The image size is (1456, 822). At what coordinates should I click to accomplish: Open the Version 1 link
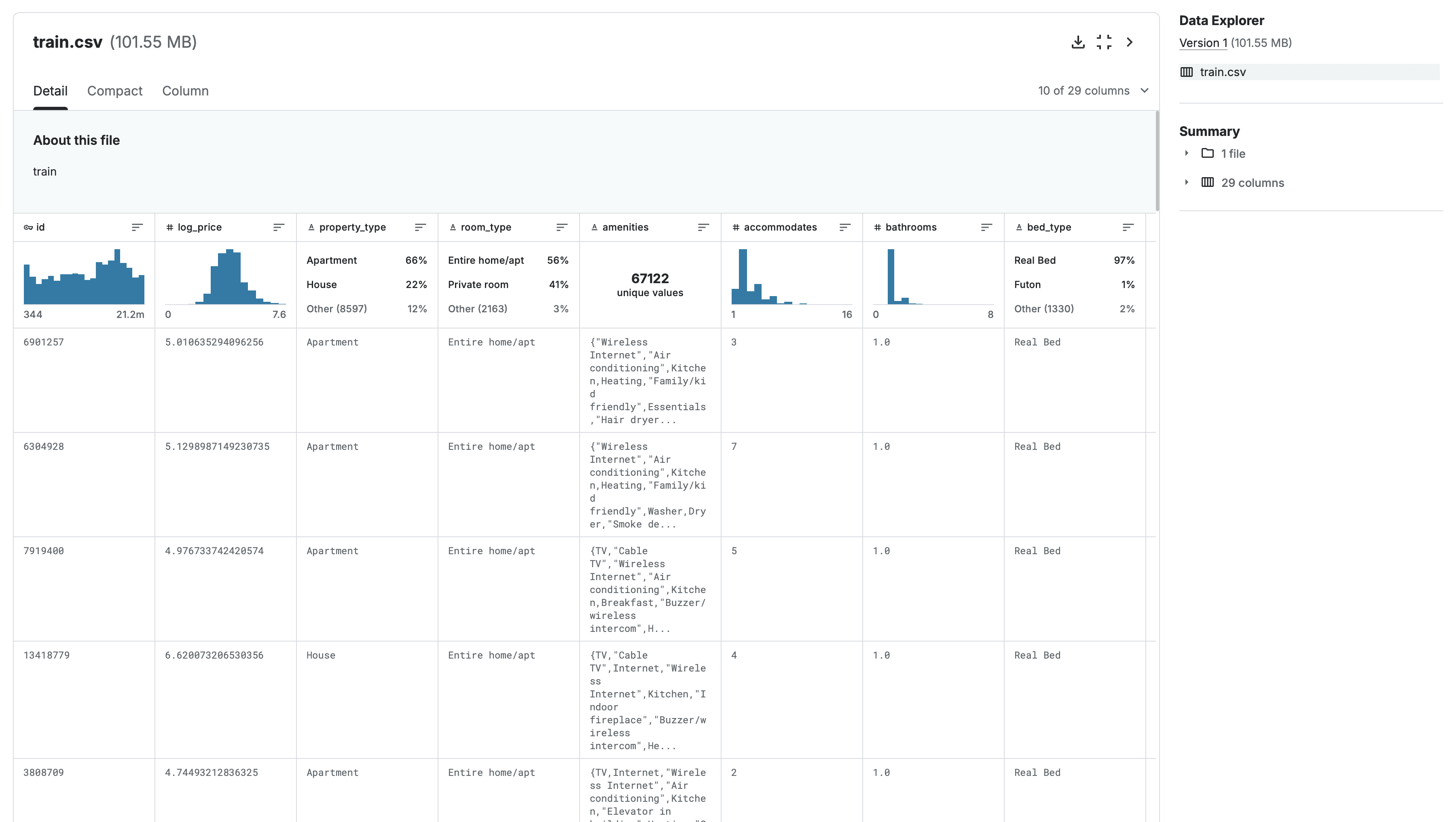pyautogui.click(x=1203, y=43)
